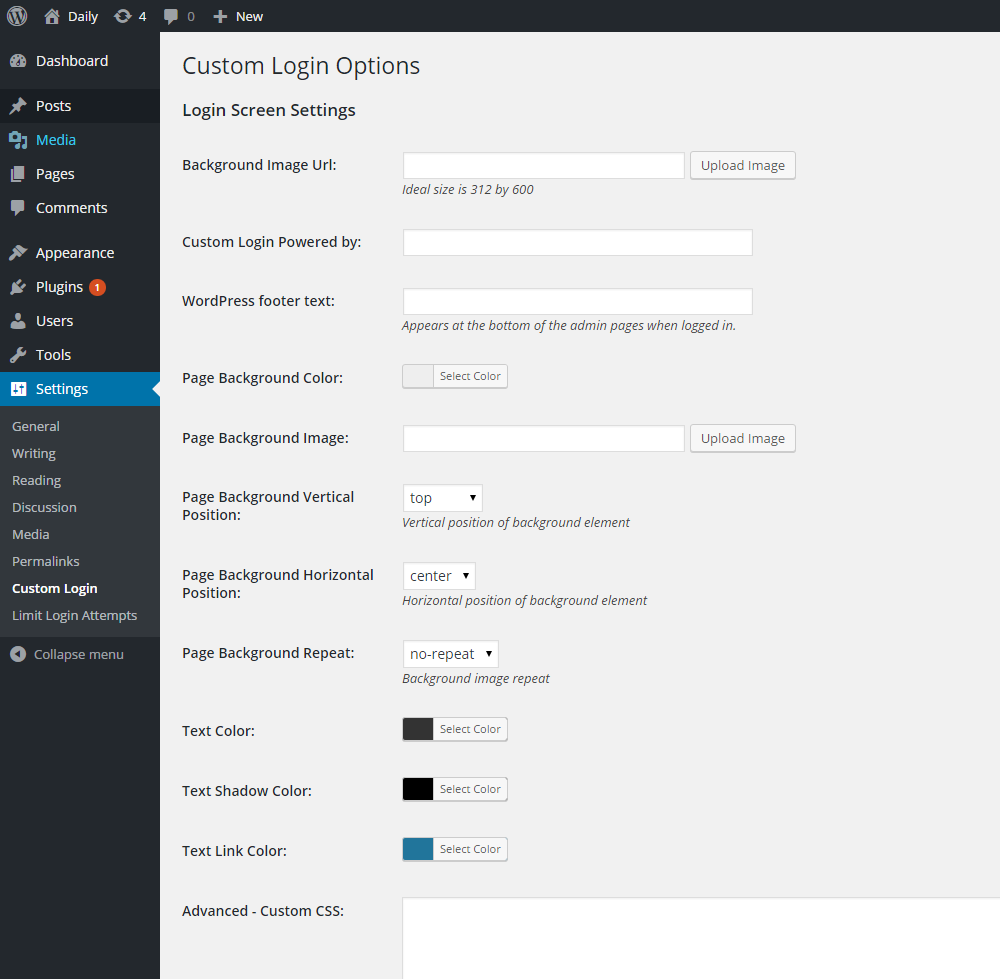Click the WordPress logo icon
This screenshot has width=1000, height=979.
[17, 16]
